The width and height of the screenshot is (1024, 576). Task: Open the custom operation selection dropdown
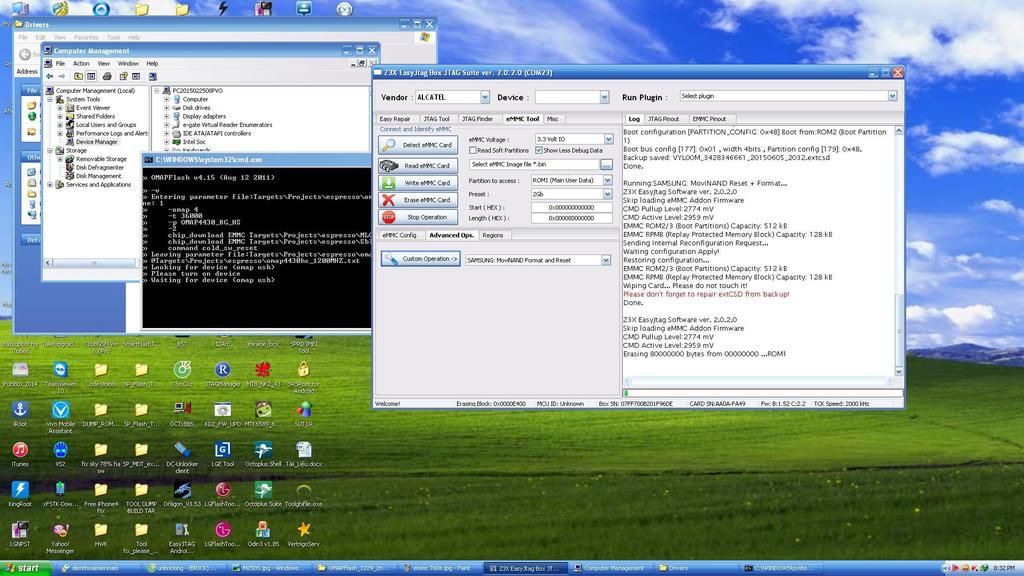pyautogui.click(x=605, y=260)
